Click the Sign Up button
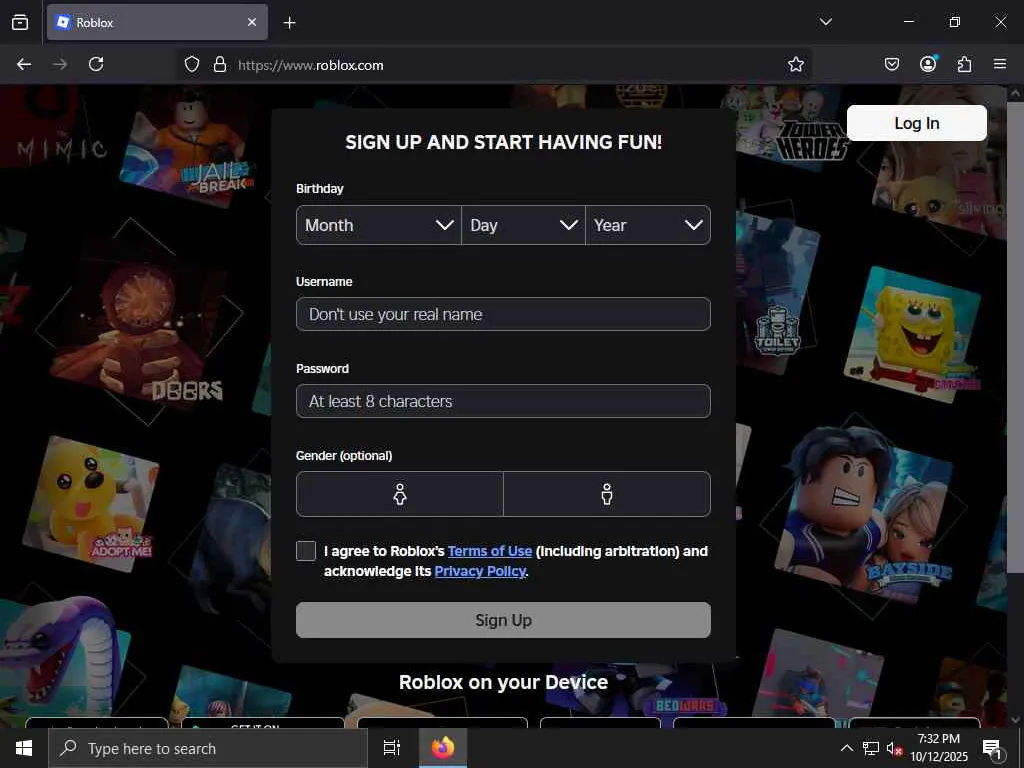Viewport: 1024px width, 768px height. pos(503,620)
